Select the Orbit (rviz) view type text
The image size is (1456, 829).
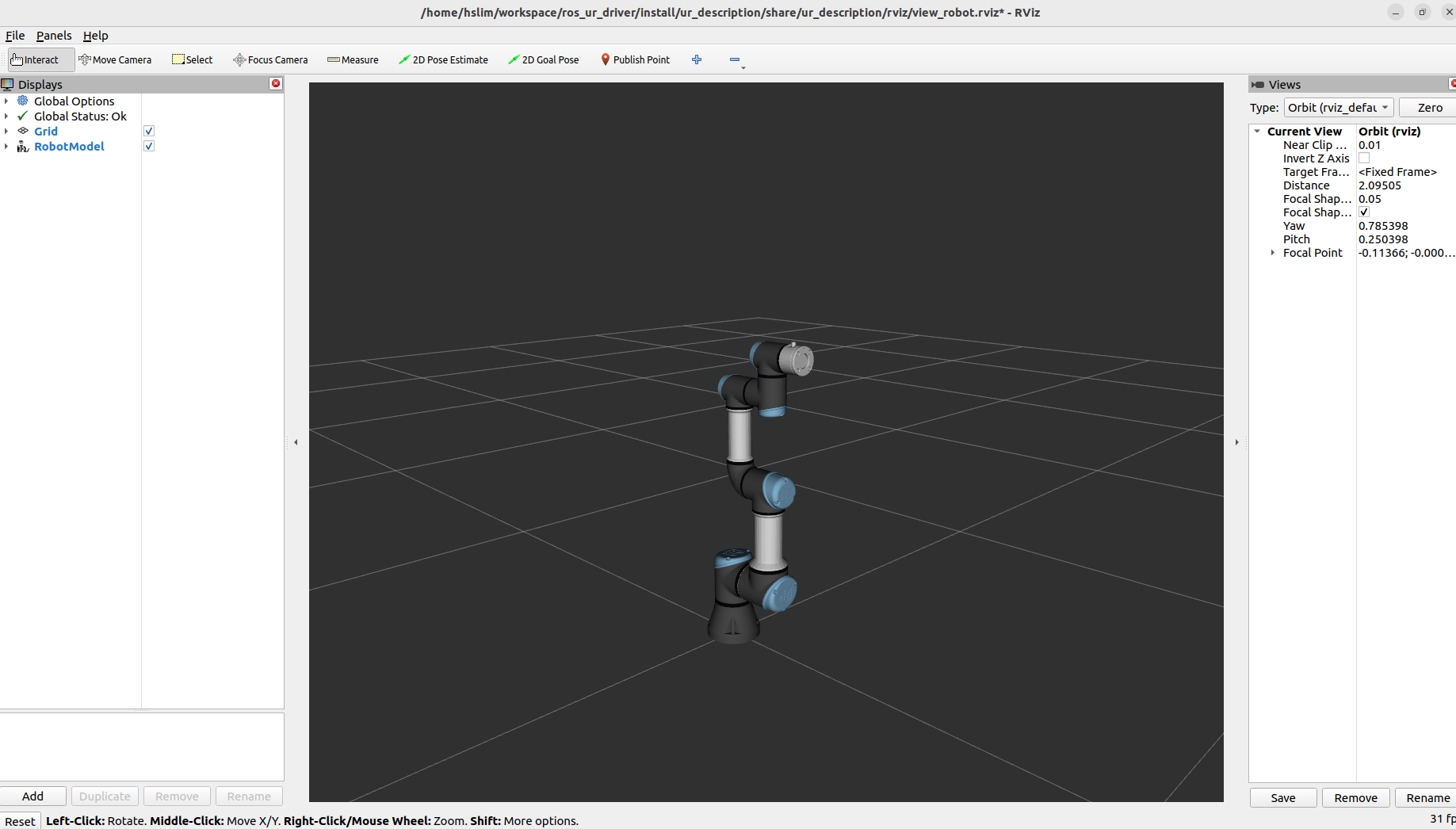tap(1389, 132)
